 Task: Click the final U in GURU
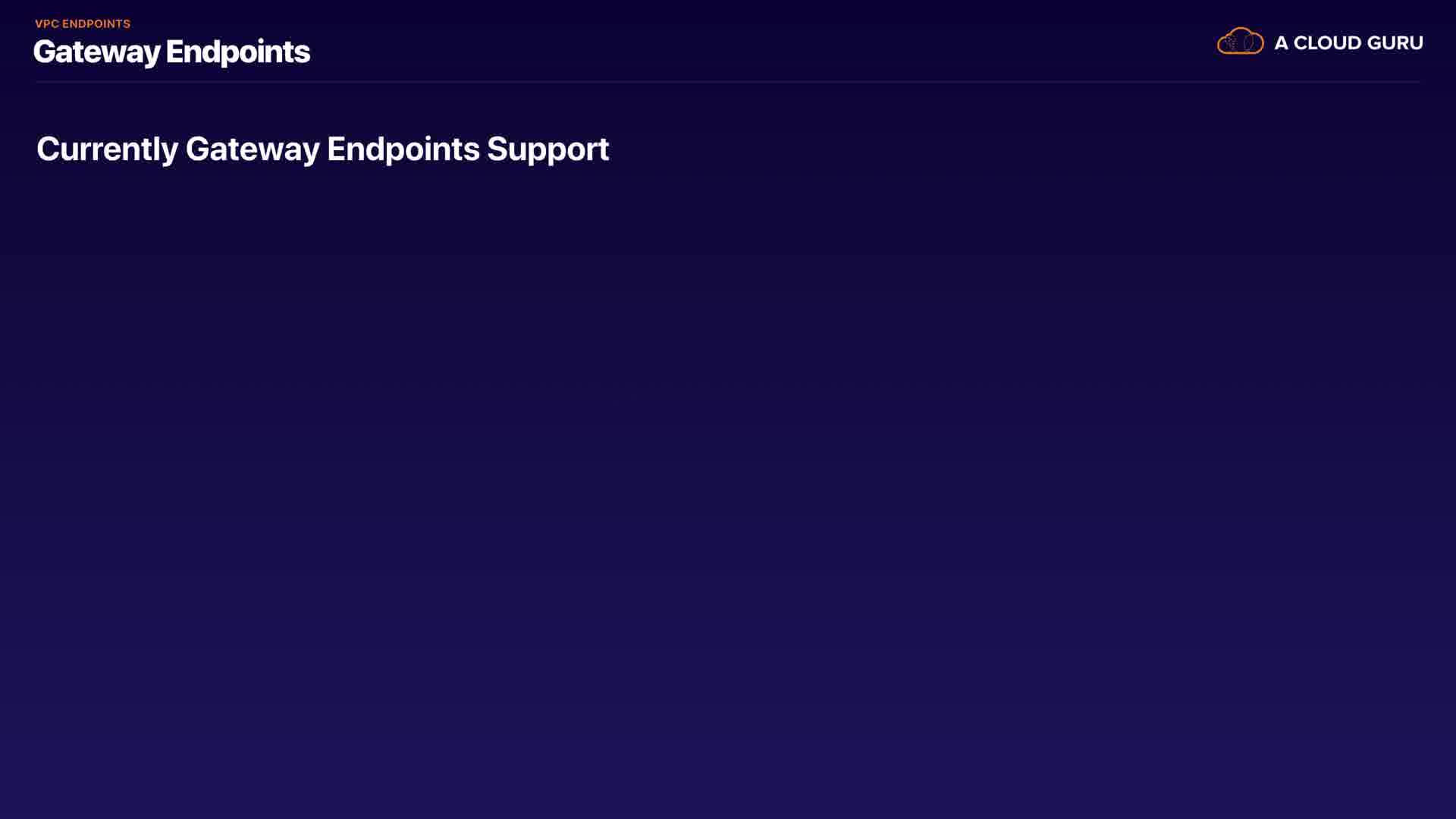click(x=1414, y=43)
